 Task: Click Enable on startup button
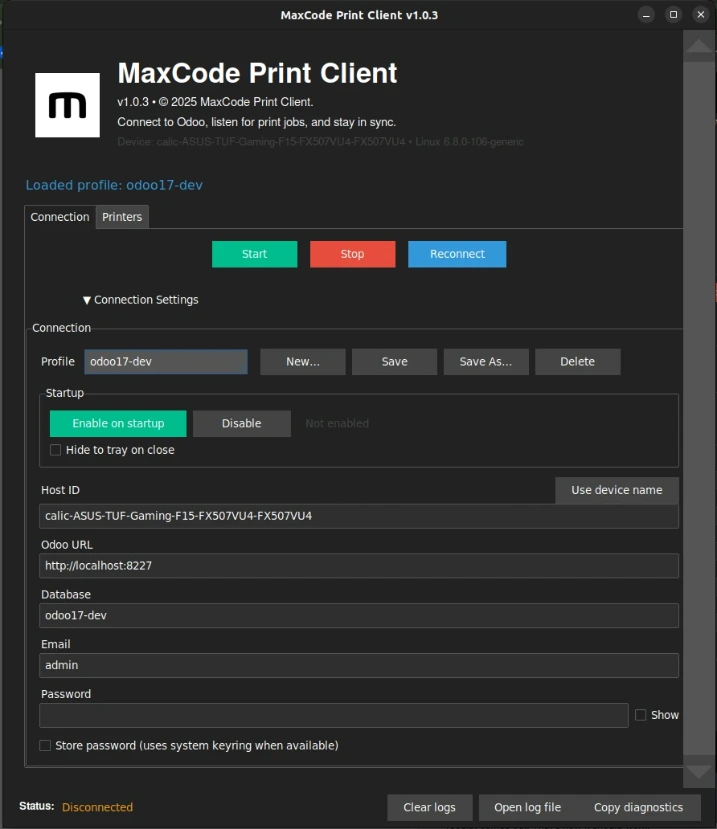[118, 424]
